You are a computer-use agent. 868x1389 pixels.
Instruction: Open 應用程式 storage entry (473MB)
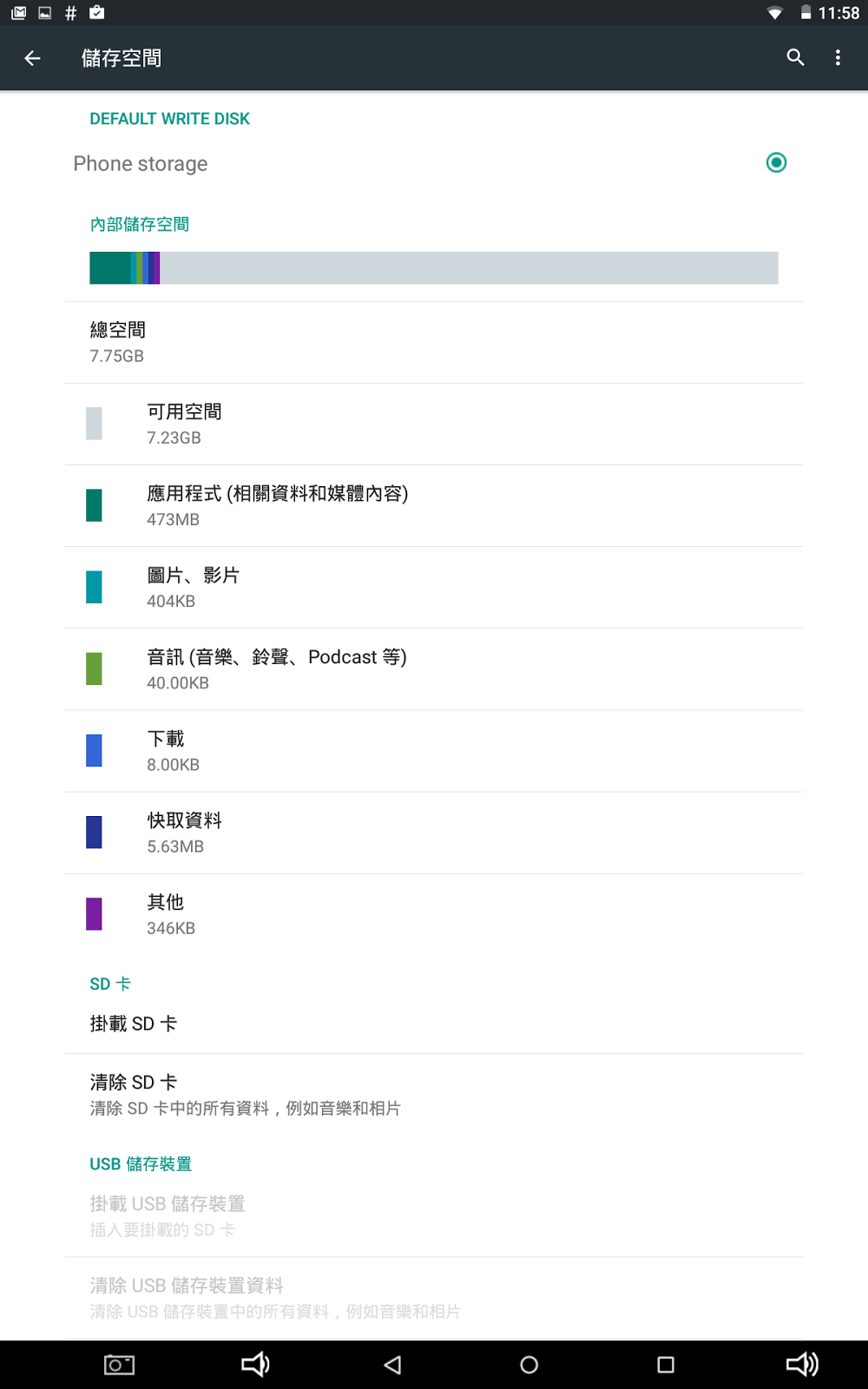coord(434,505)
